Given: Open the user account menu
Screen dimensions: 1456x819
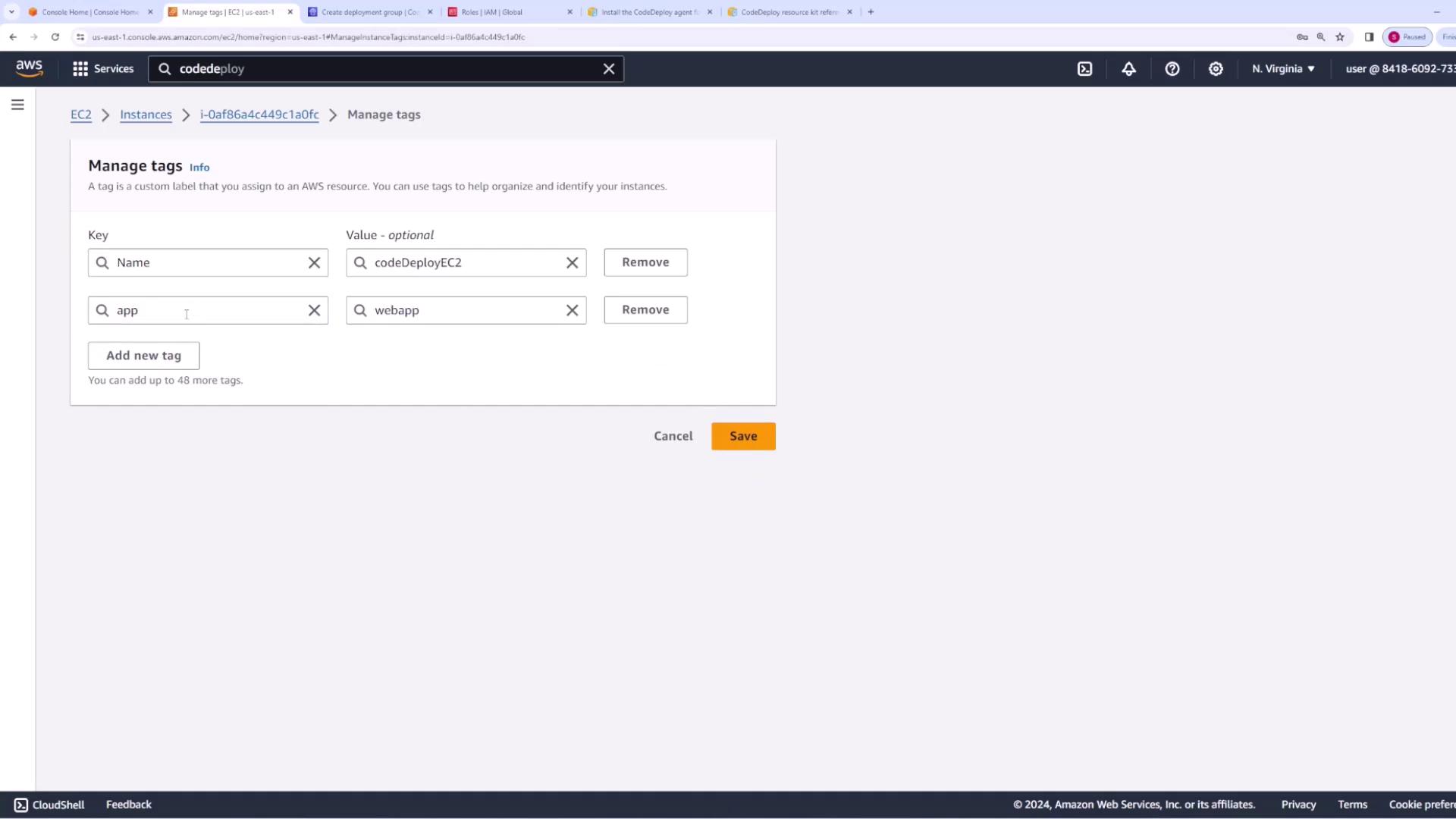Looking at the screenshot, I should click(x=1400, y=69).
